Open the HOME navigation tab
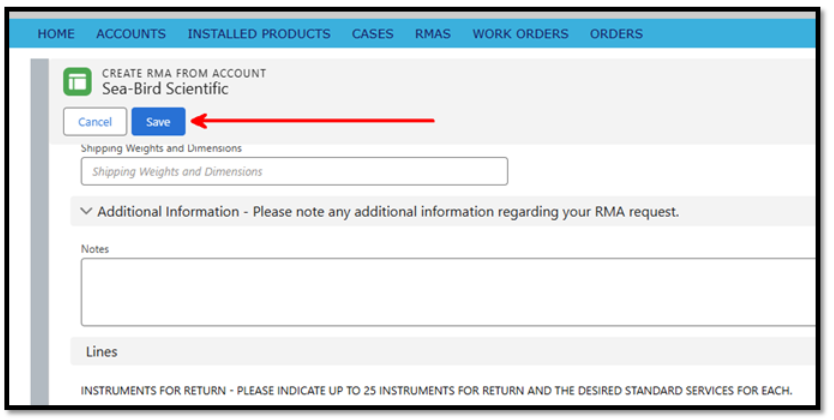Screen dimensions: 834x420 point(56,34)
